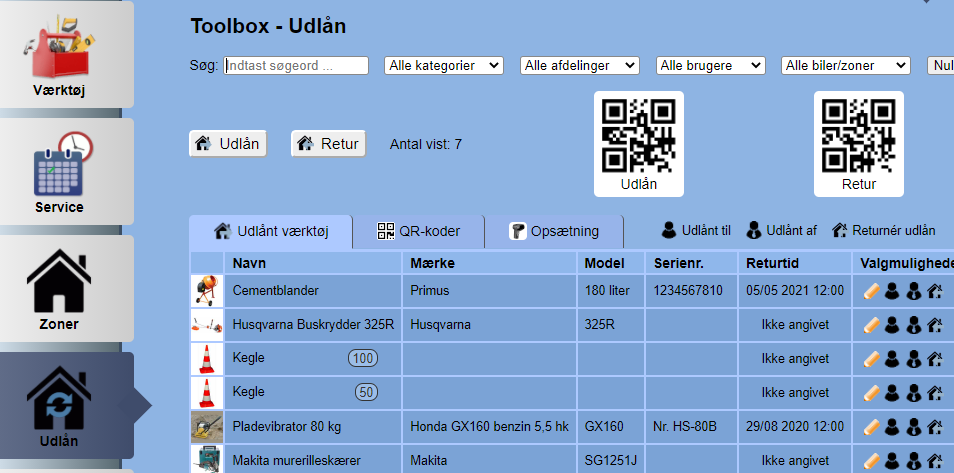Edit the Makita murerilleskærer loan

(x=871, y=461)
